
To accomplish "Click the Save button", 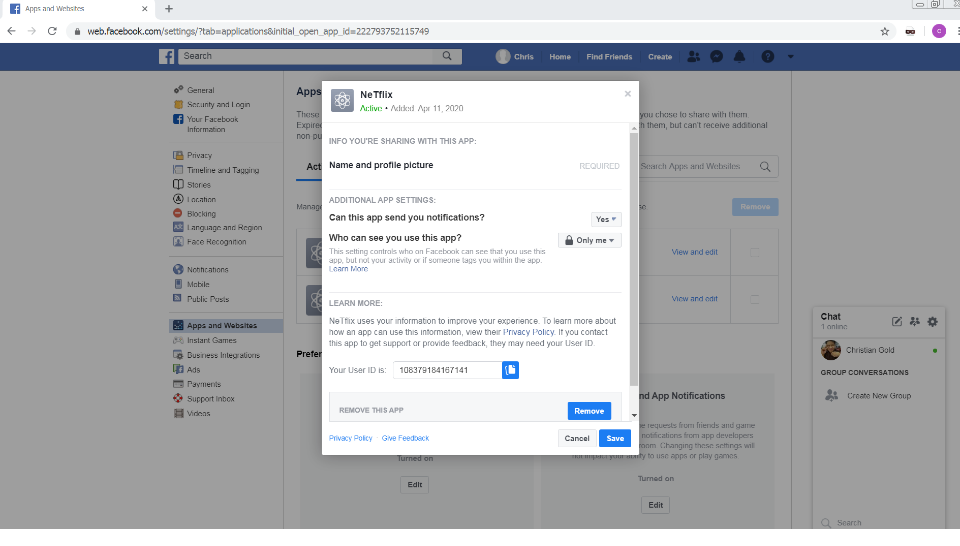I will point(615,438).
